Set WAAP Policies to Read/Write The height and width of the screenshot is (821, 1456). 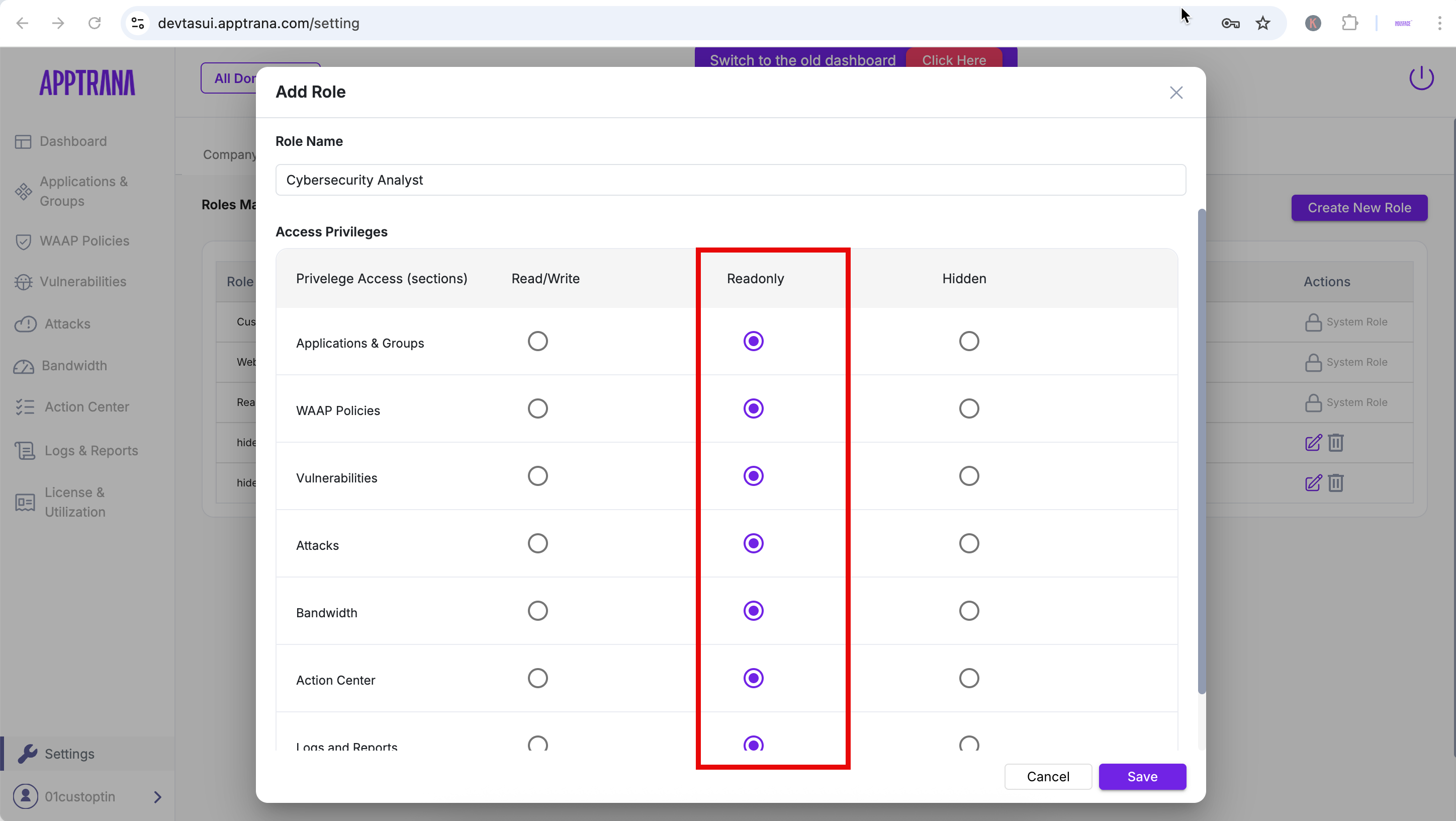click(x=537, y=409)
